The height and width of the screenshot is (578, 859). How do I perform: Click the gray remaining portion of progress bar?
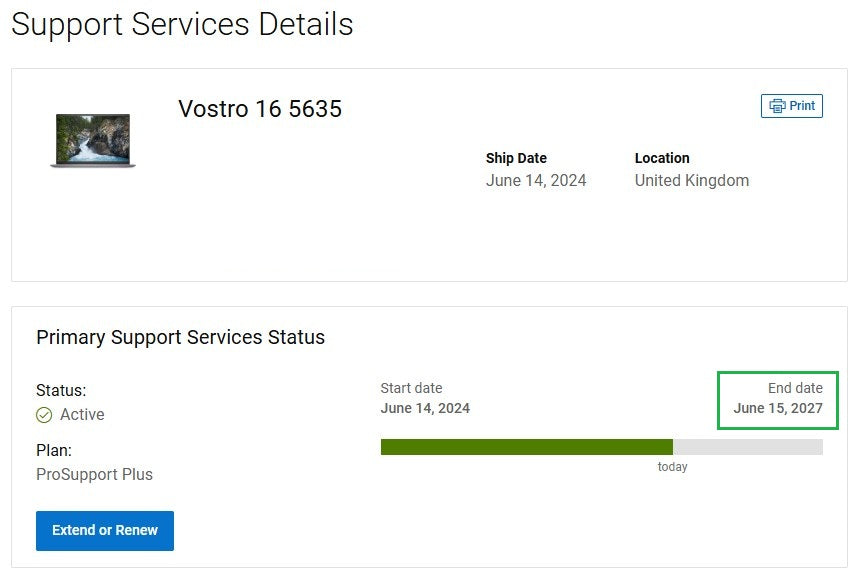point(748,447)
